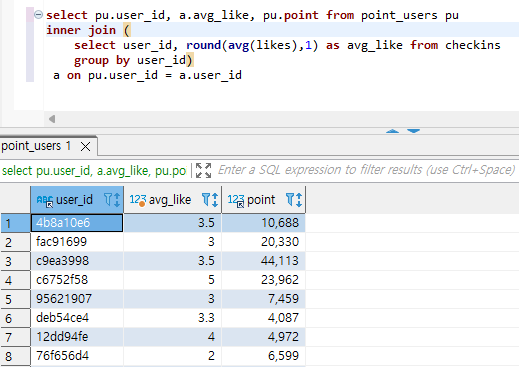
Task: Select point value 44,113
Action: (x=263, y=261)
